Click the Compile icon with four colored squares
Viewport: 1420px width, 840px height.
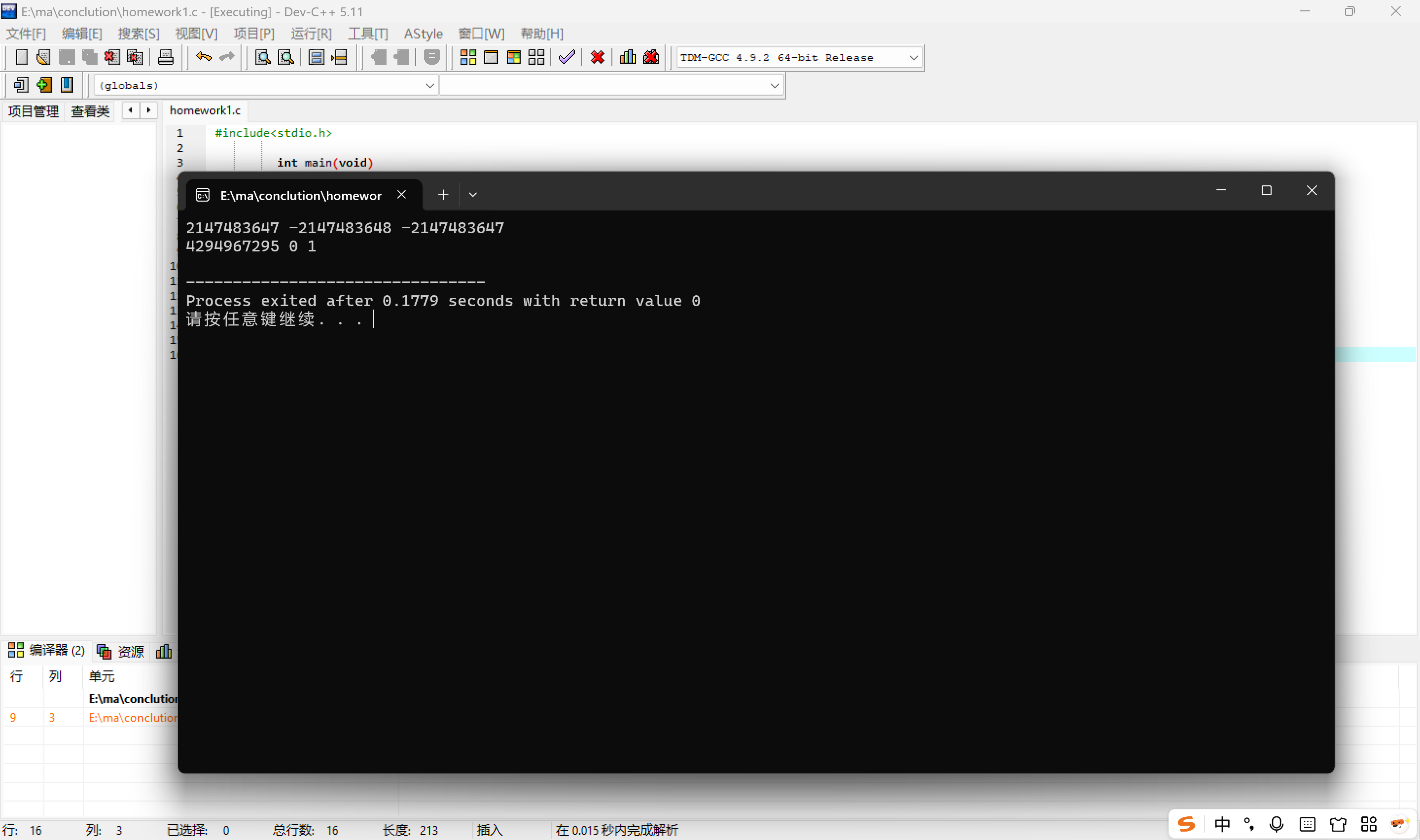tap(468, 57)
